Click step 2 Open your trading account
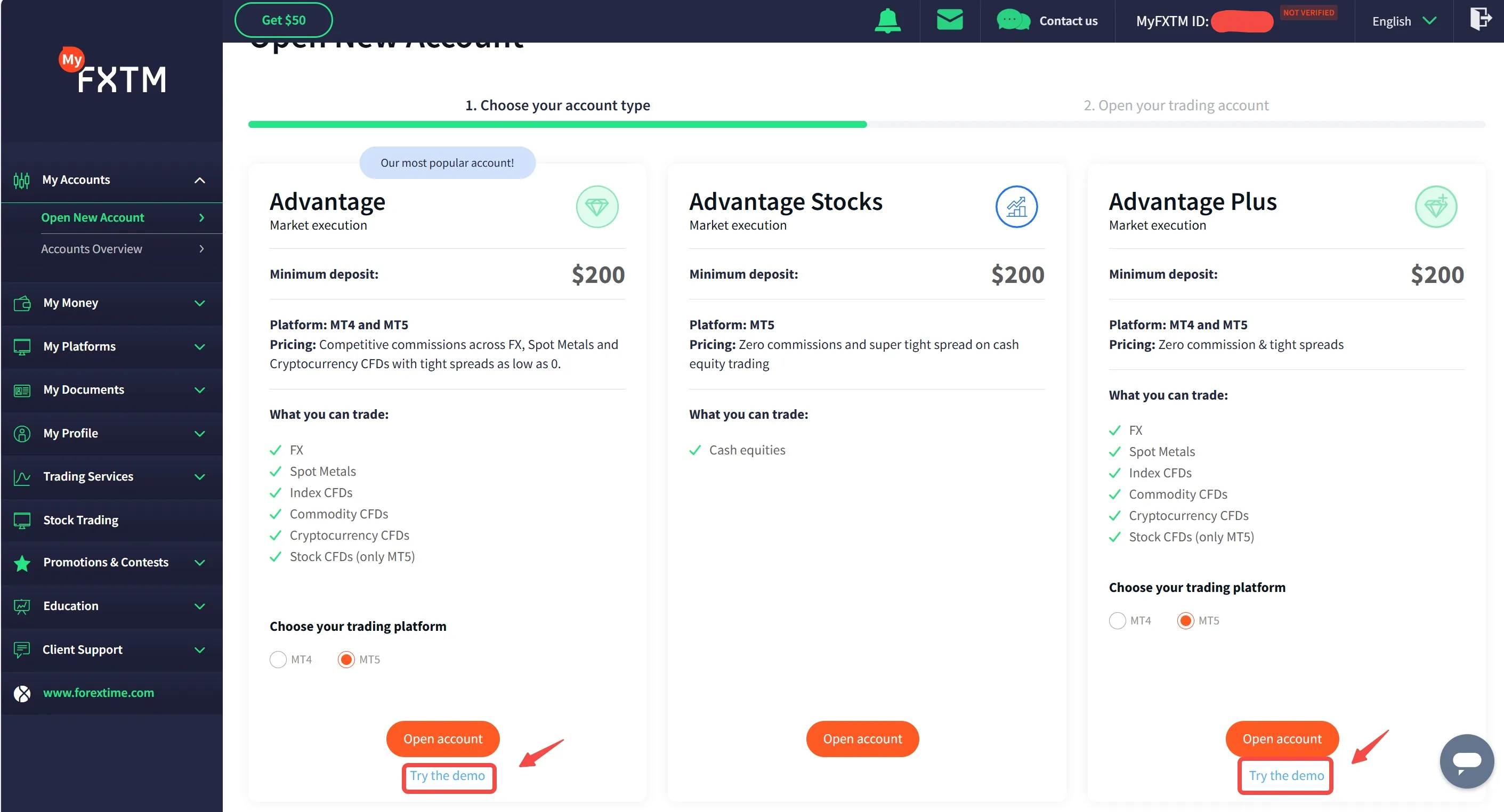 1176,105
